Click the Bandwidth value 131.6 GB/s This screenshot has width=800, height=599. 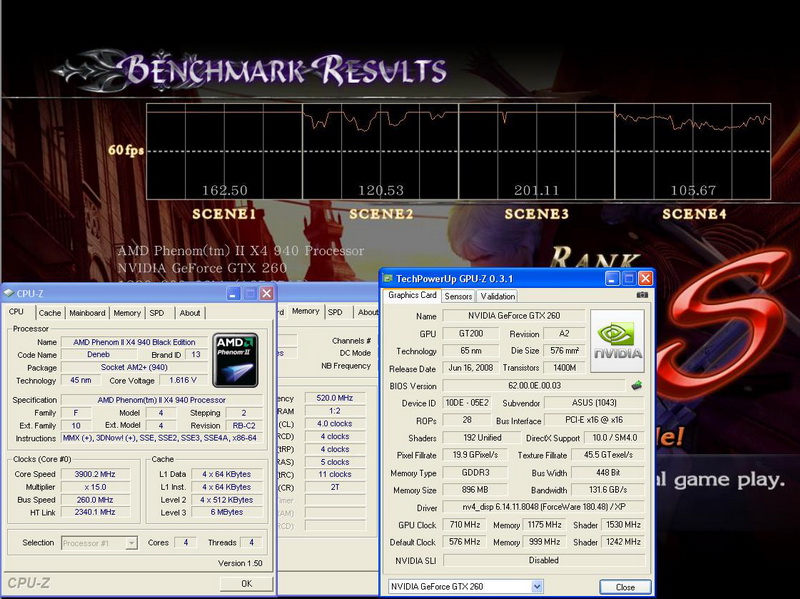[608, 490]
